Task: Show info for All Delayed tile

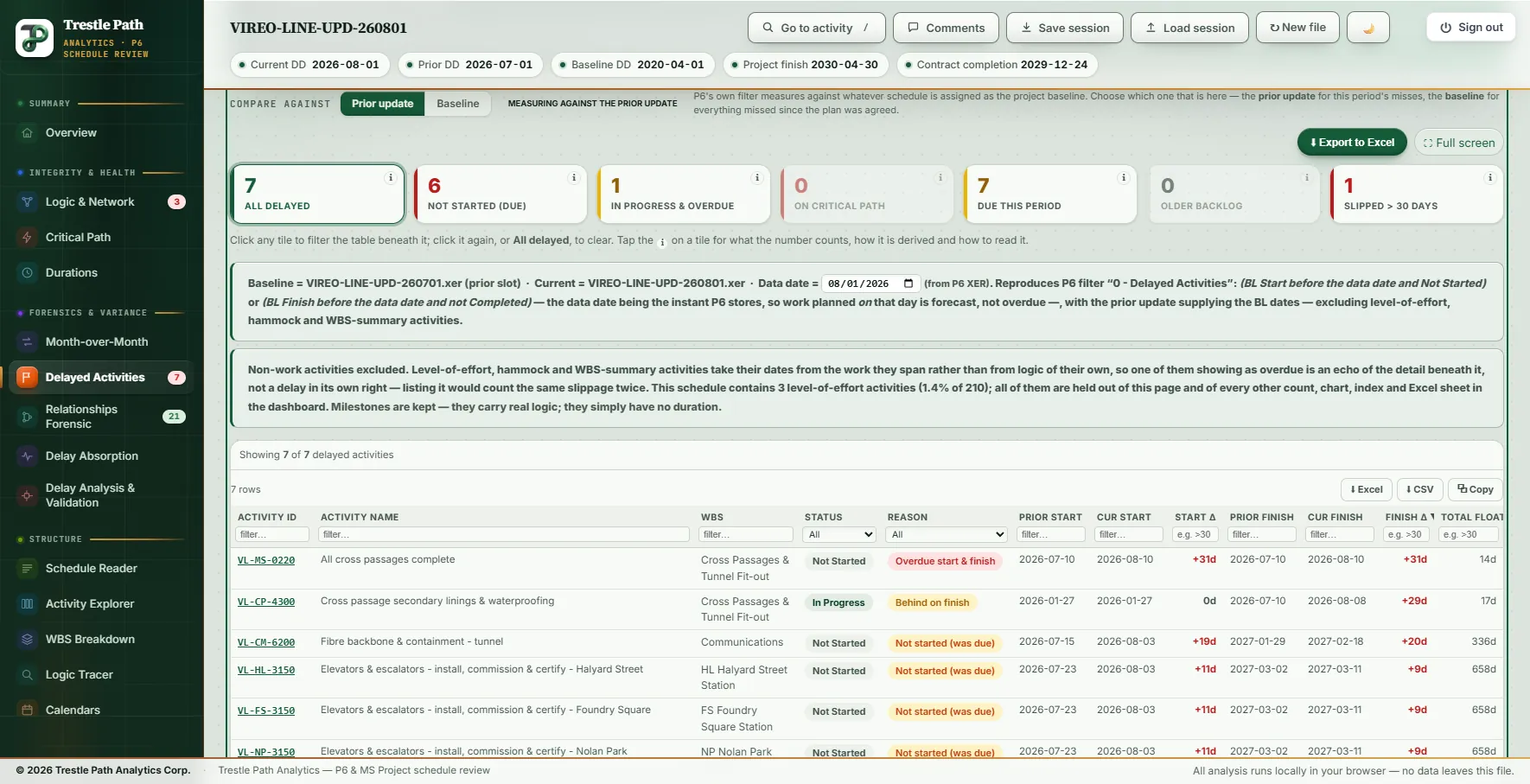Action: click(391, 178)
